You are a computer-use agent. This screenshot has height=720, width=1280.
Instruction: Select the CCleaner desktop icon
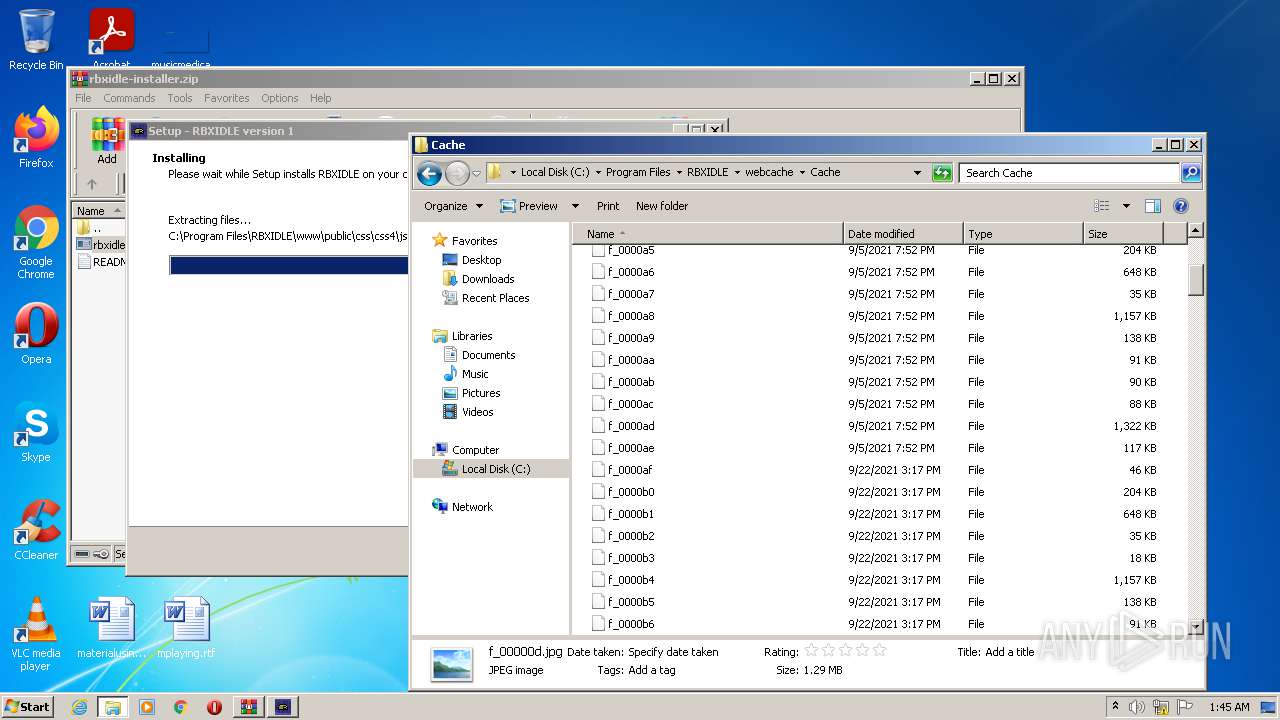pyautogui.click(x=36, y=531)
